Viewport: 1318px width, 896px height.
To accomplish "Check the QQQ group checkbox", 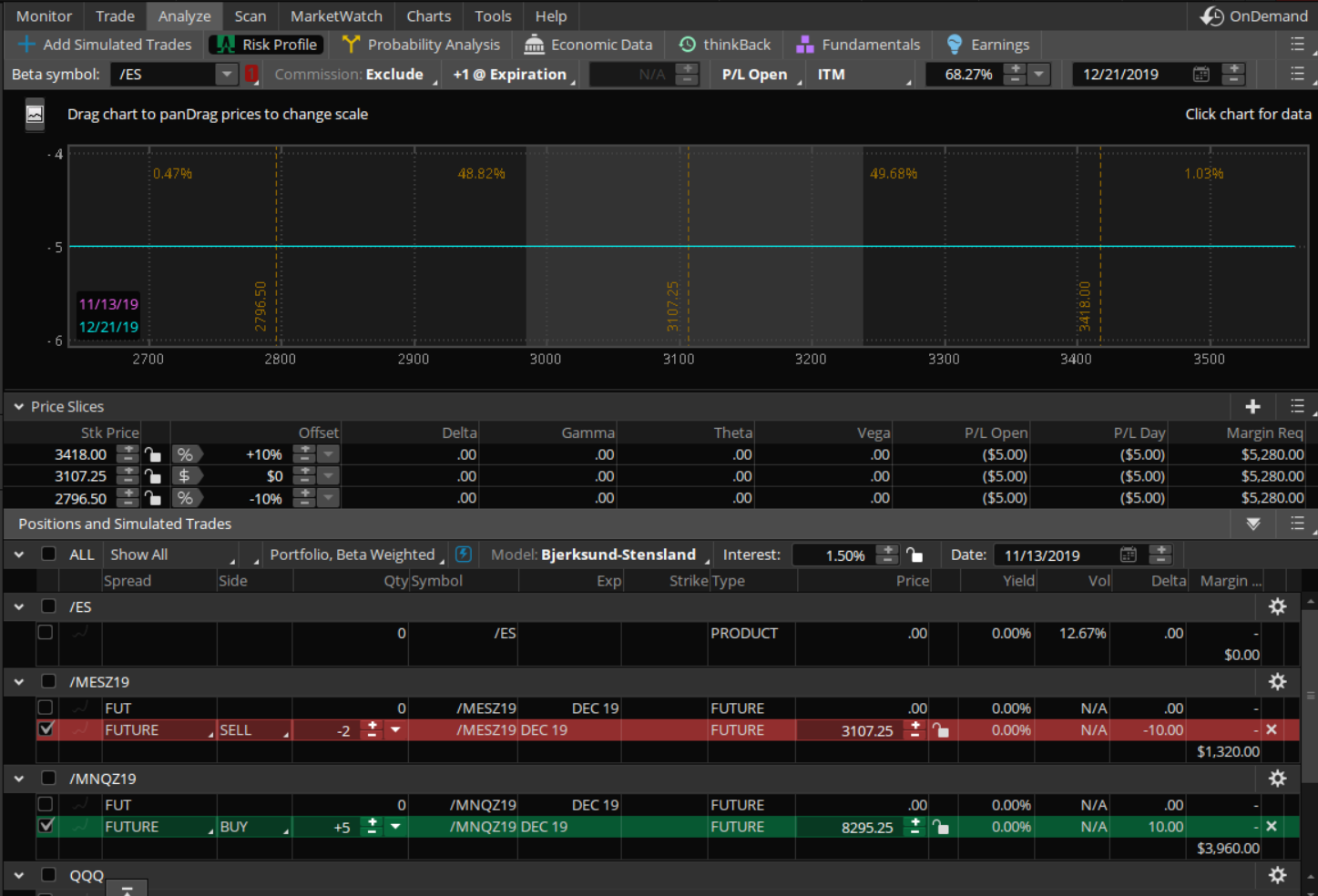I will click(x=48, y=875).
